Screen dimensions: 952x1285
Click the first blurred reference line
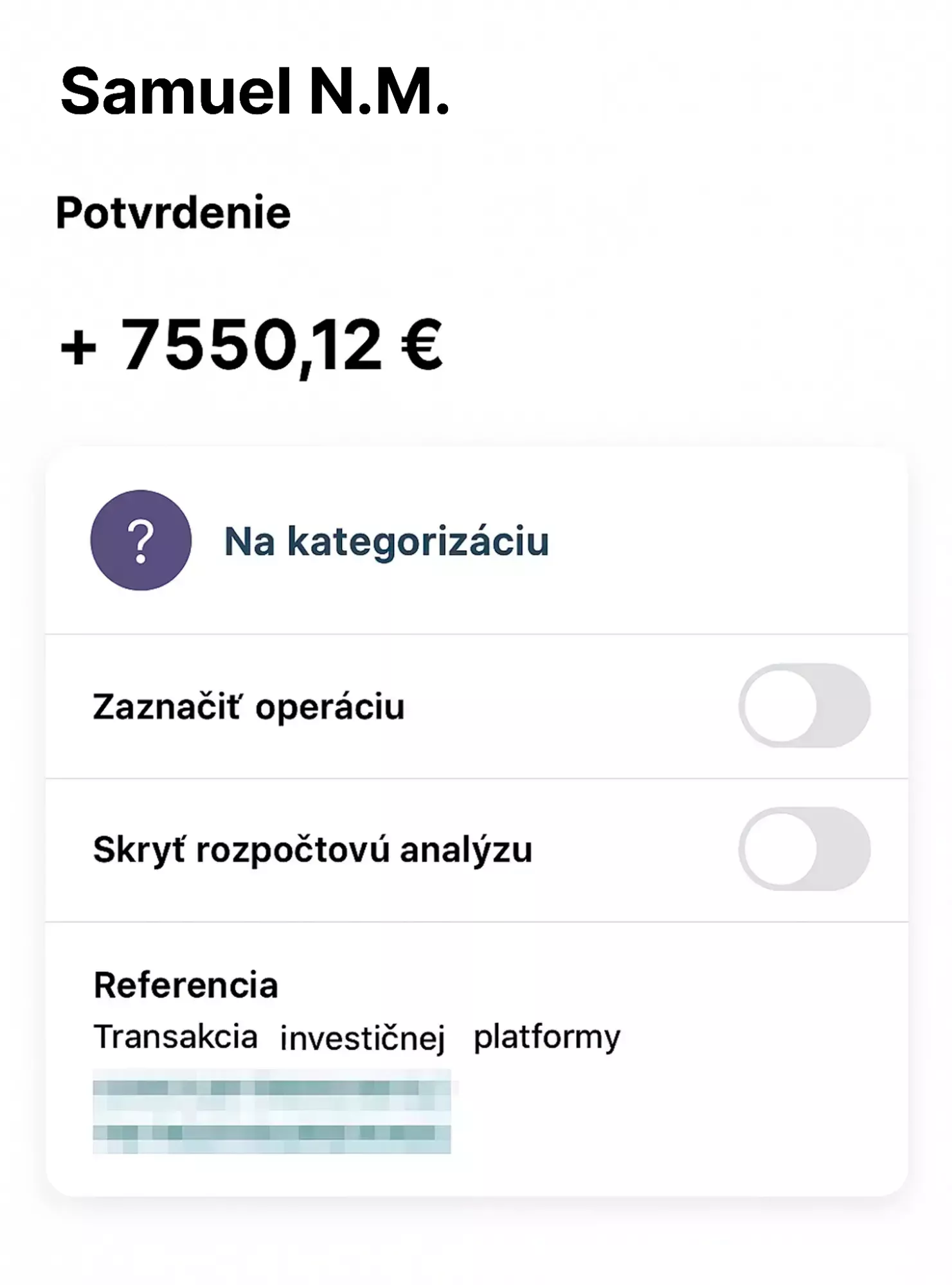(271, 1088)
